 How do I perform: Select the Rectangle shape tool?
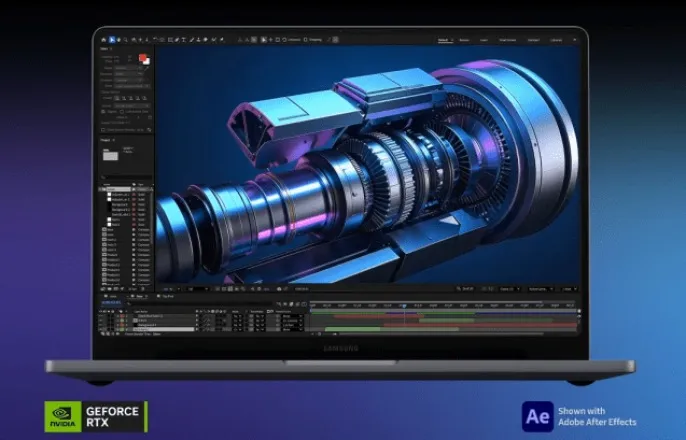(x=170, y=40)
